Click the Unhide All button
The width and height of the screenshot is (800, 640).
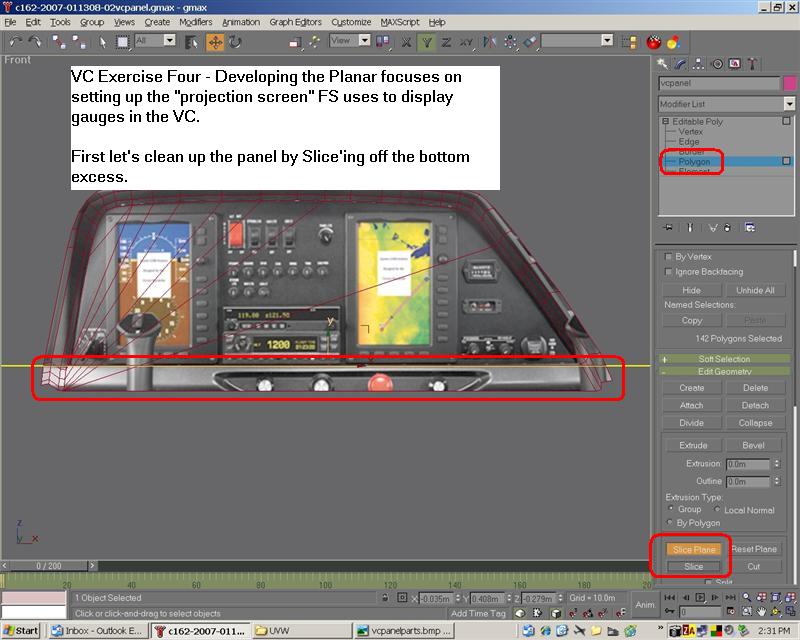tap(755, 290)
